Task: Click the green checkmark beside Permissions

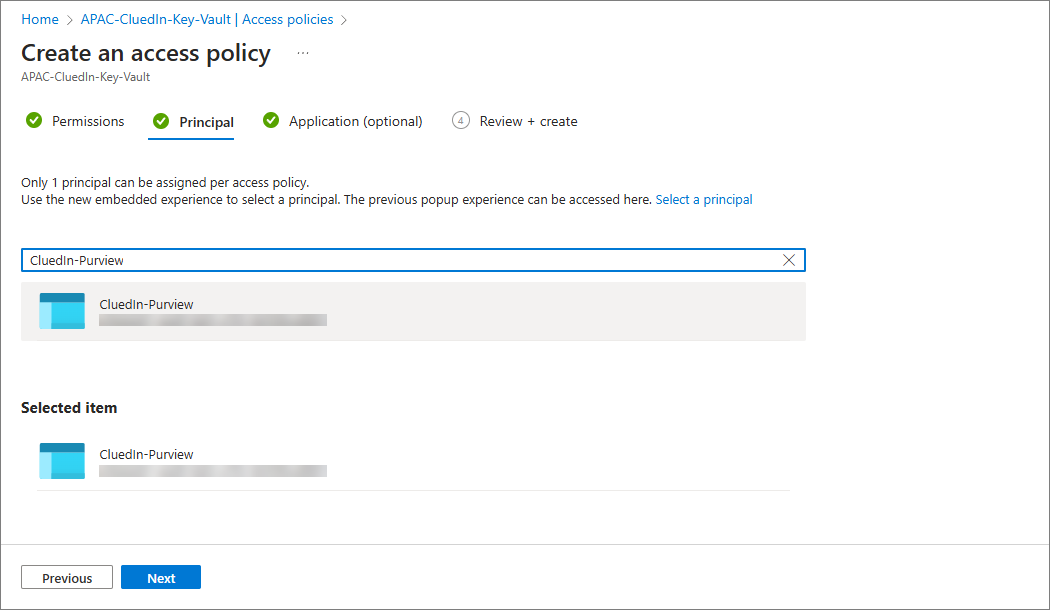Action: click(34, 121)
